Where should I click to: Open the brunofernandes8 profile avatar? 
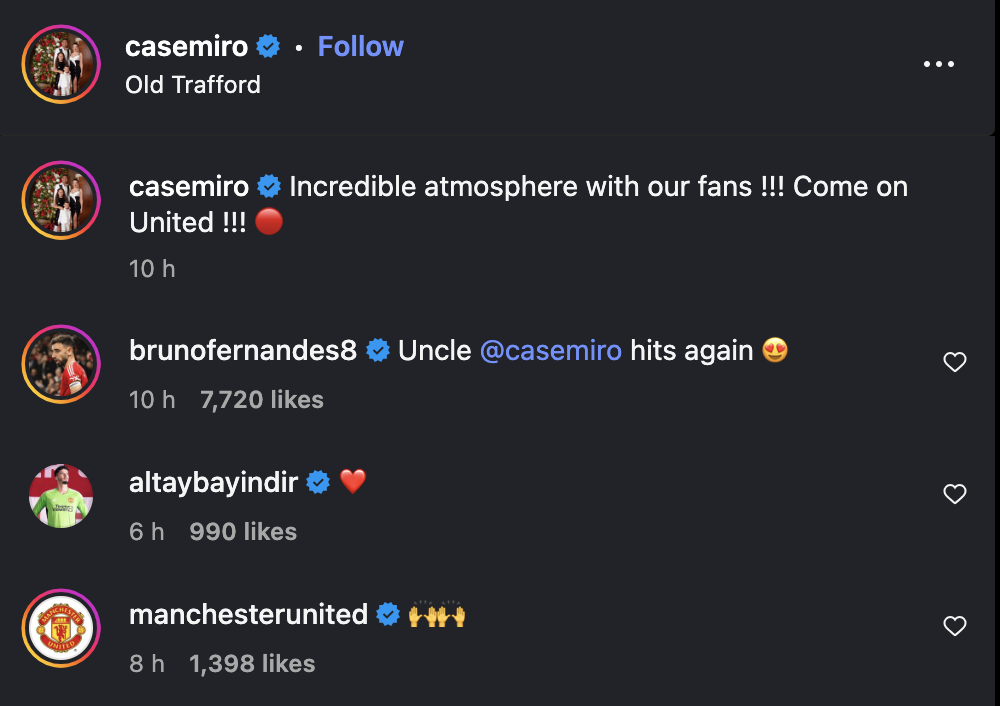click(61, 362)
